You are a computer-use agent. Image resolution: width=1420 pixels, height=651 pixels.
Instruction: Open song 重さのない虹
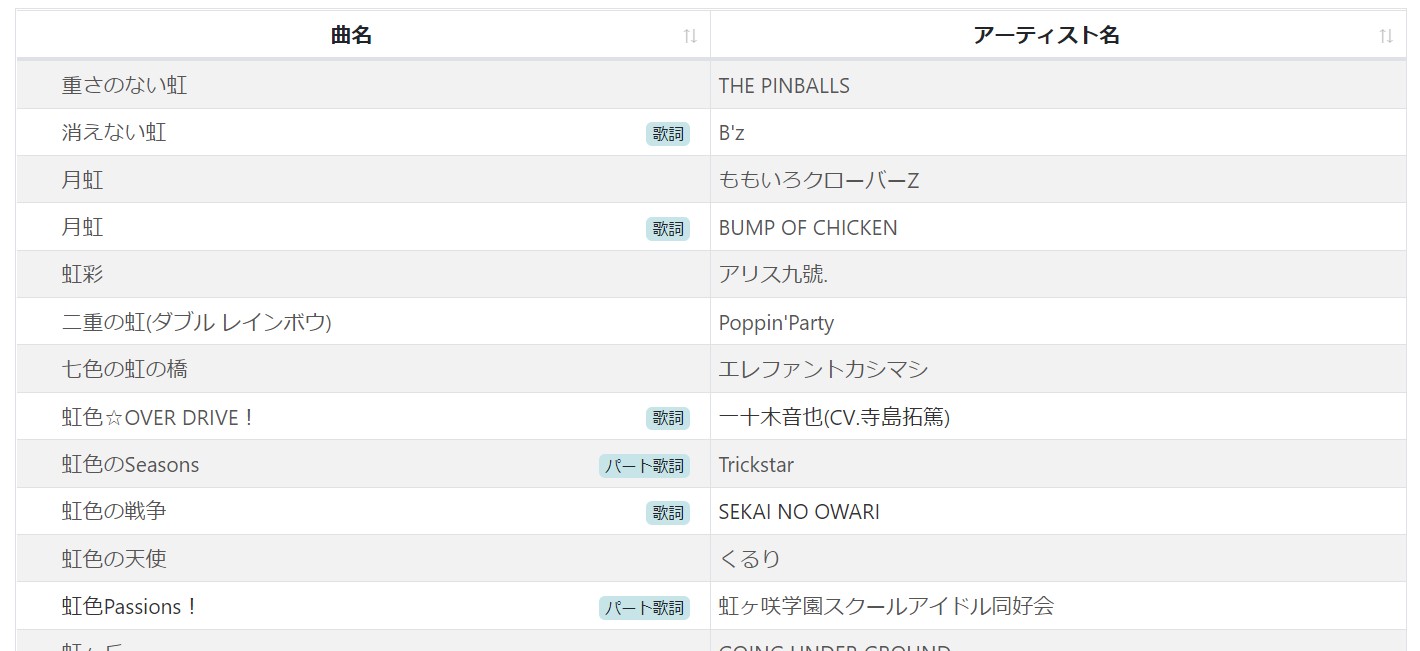pos(124,86)
